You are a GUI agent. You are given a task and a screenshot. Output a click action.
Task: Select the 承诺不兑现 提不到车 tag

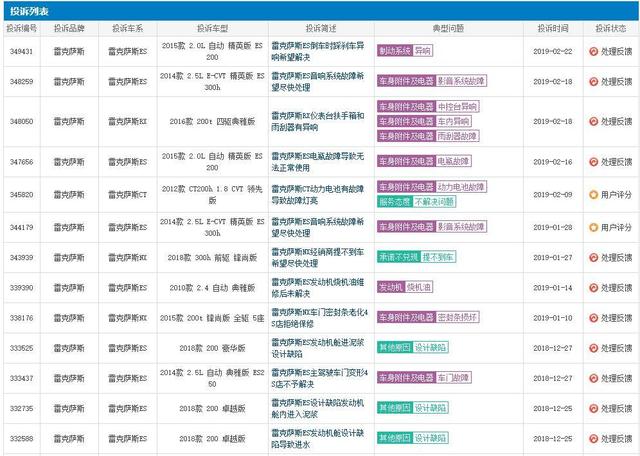[x=416, y=257]
